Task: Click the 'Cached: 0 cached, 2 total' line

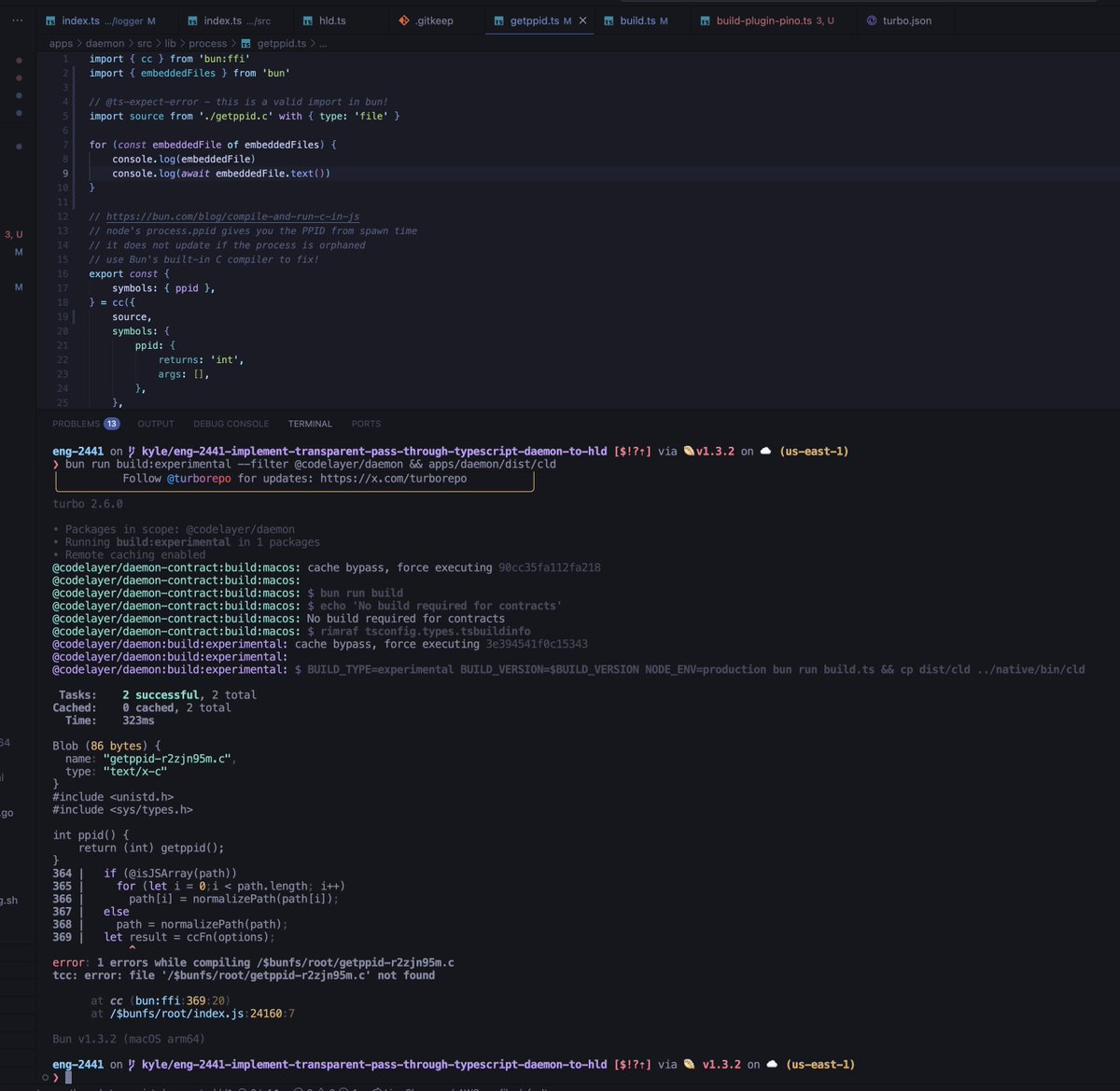Action: tap(154, 707)
